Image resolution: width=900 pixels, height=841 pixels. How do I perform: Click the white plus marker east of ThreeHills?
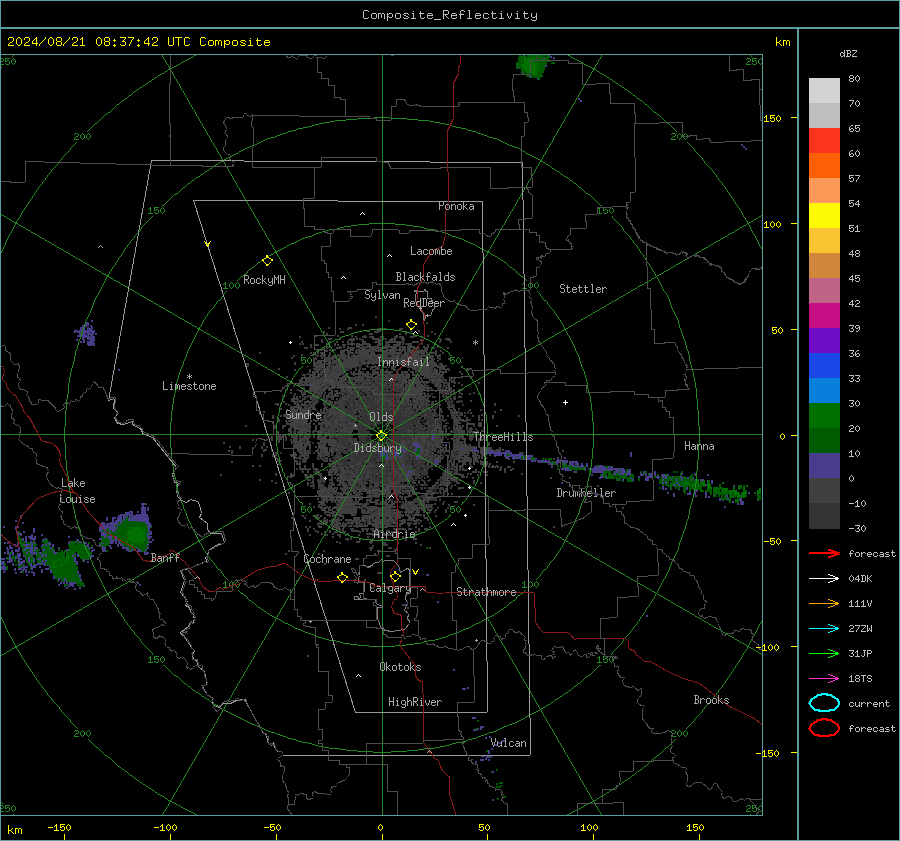coord(565,402)
